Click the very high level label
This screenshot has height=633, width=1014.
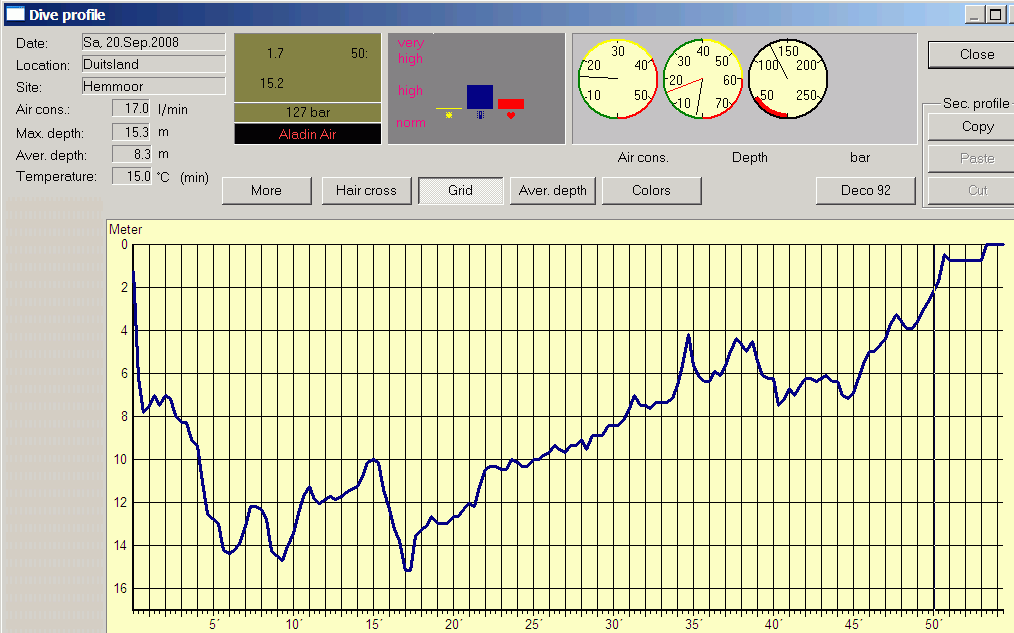point(411,50)
